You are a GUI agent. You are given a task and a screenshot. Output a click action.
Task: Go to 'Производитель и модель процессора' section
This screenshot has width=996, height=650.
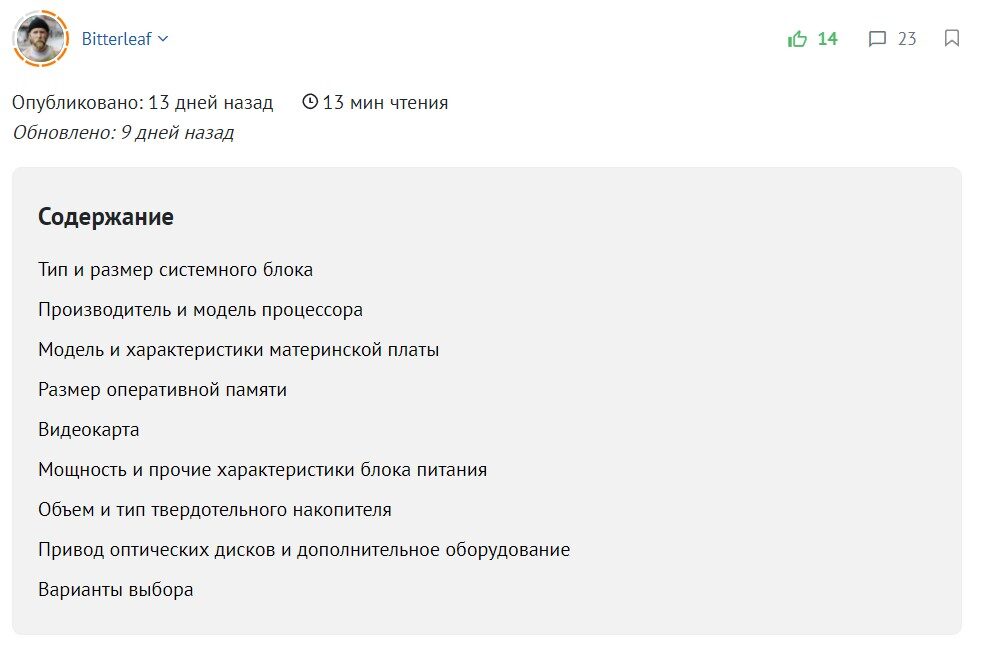200,310
